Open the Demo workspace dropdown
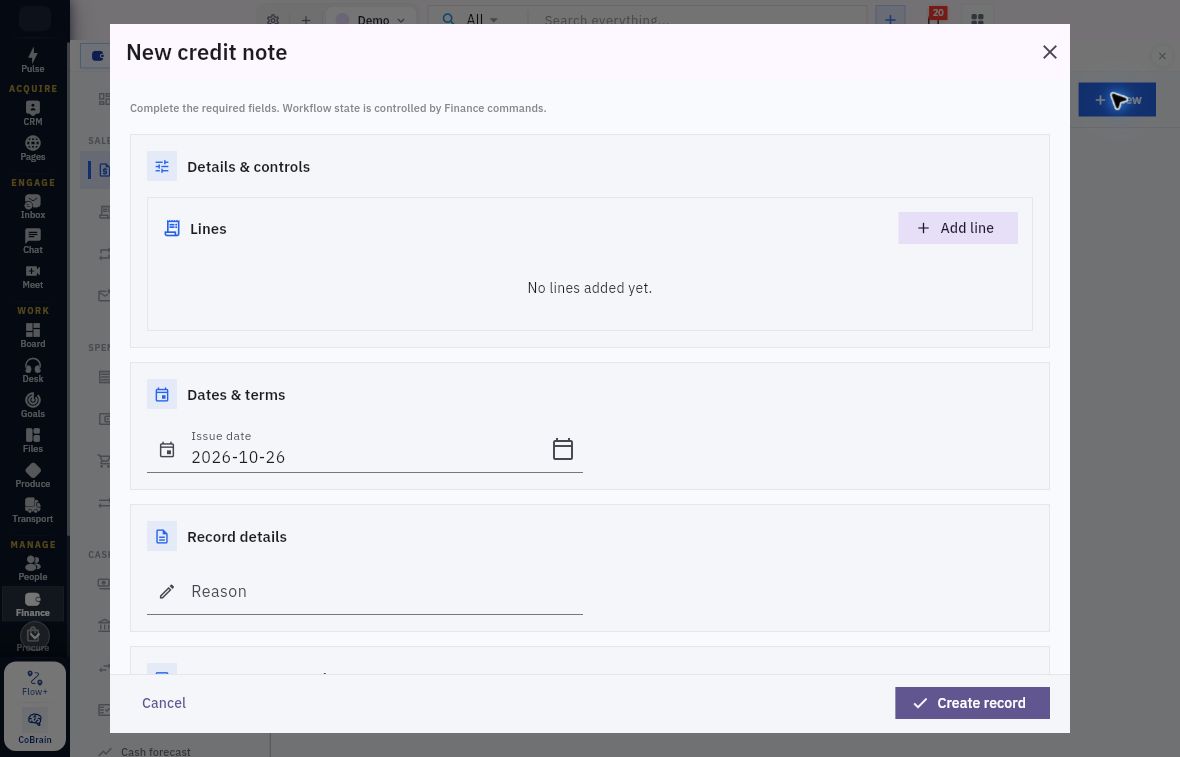The width and height of the screenshot is (1180, 757). click(x=371, y=20)
